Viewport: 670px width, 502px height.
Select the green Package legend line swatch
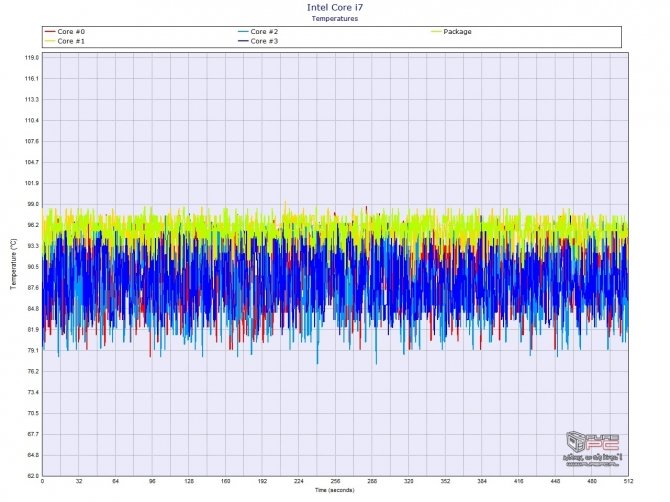coord(436,32)
